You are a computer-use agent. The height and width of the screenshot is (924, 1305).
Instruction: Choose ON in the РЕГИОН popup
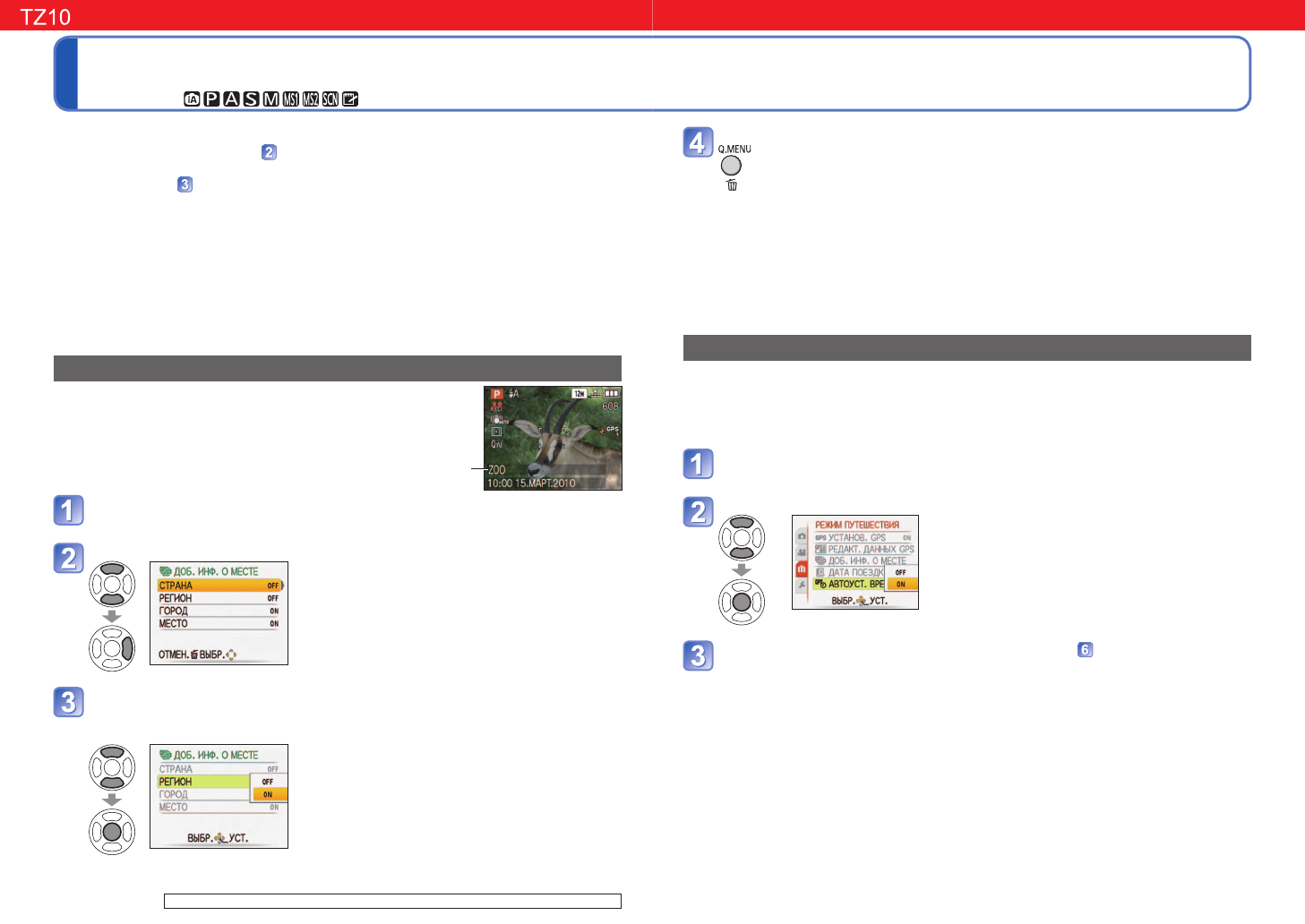coord(268,794)
